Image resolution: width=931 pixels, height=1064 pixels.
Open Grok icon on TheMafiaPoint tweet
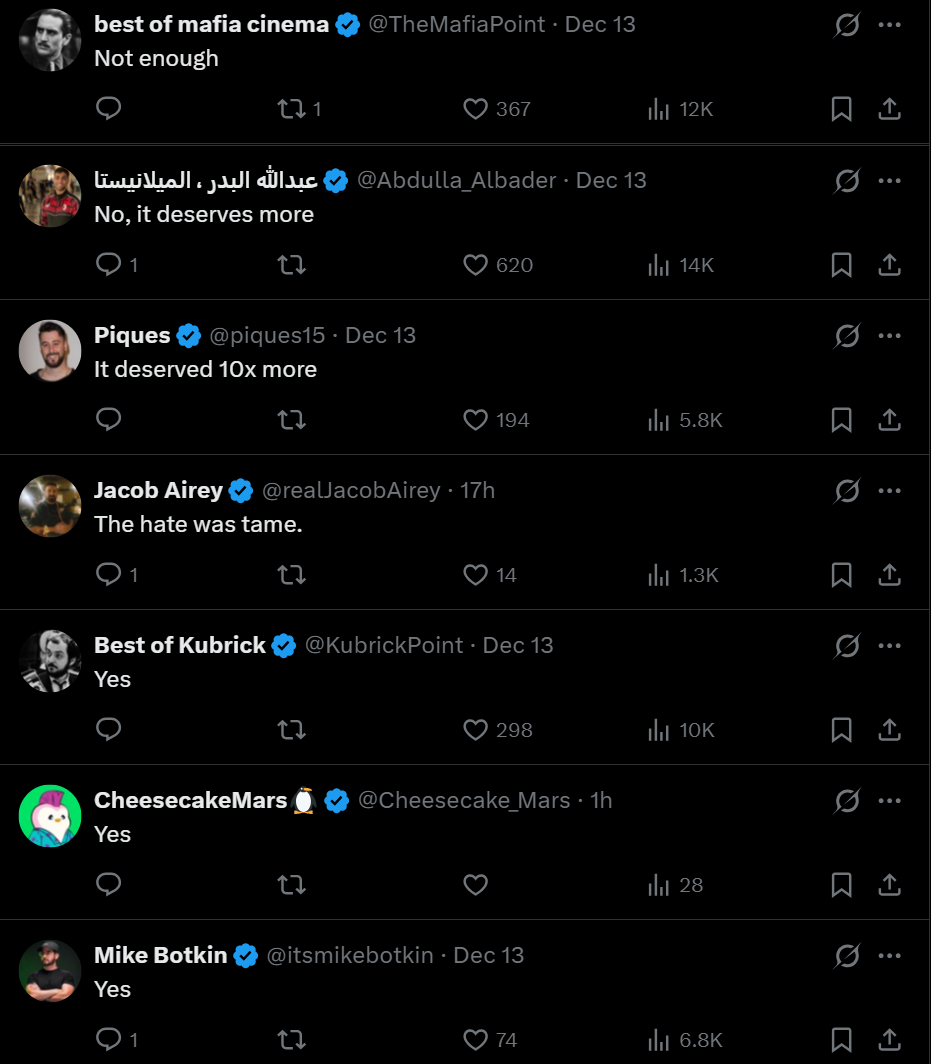(x=847, y=25)
